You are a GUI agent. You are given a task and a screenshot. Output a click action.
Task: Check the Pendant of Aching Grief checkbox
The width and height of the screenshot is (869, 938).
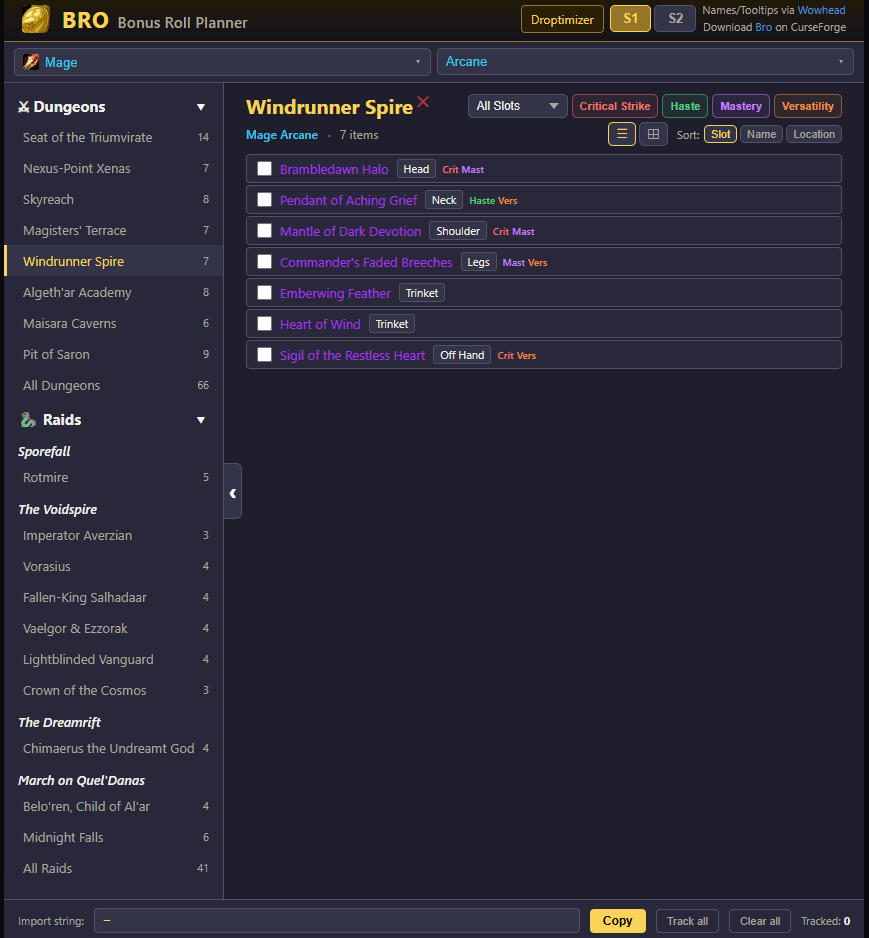264,200
